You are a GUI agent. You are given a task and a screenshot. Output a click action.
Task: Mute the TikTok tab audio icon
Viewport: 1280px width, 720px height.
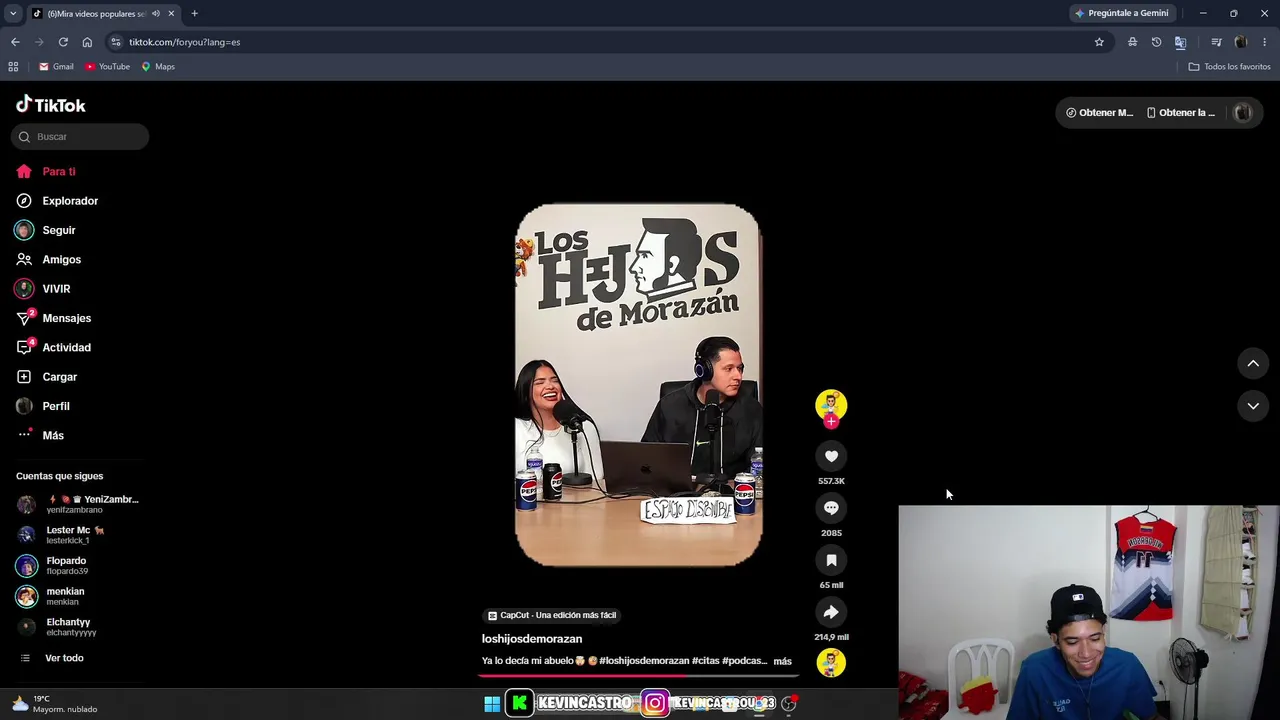[156, 13]
